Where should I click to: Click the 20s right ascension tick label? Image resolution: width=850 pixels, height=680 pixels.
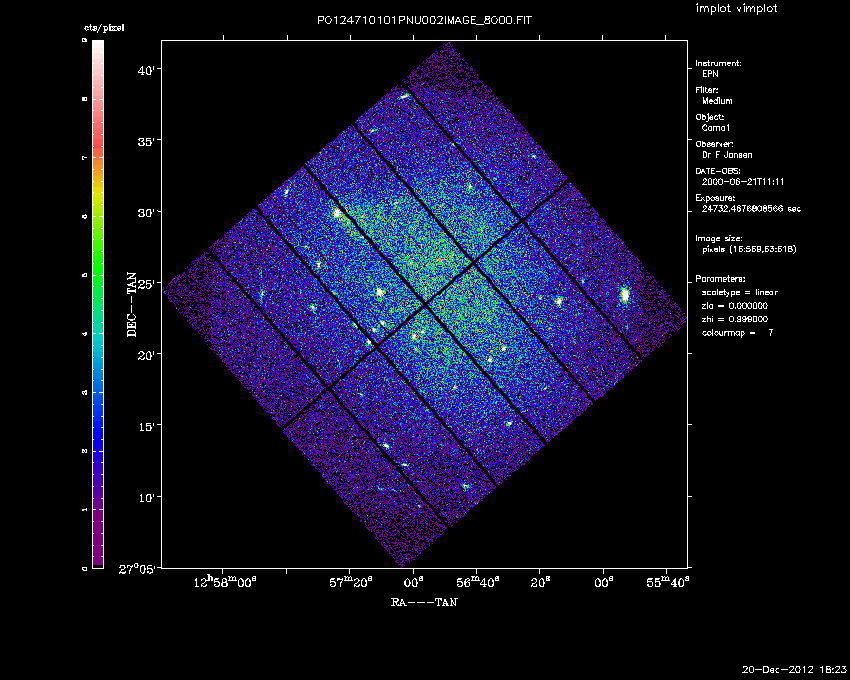coord(540,582)
